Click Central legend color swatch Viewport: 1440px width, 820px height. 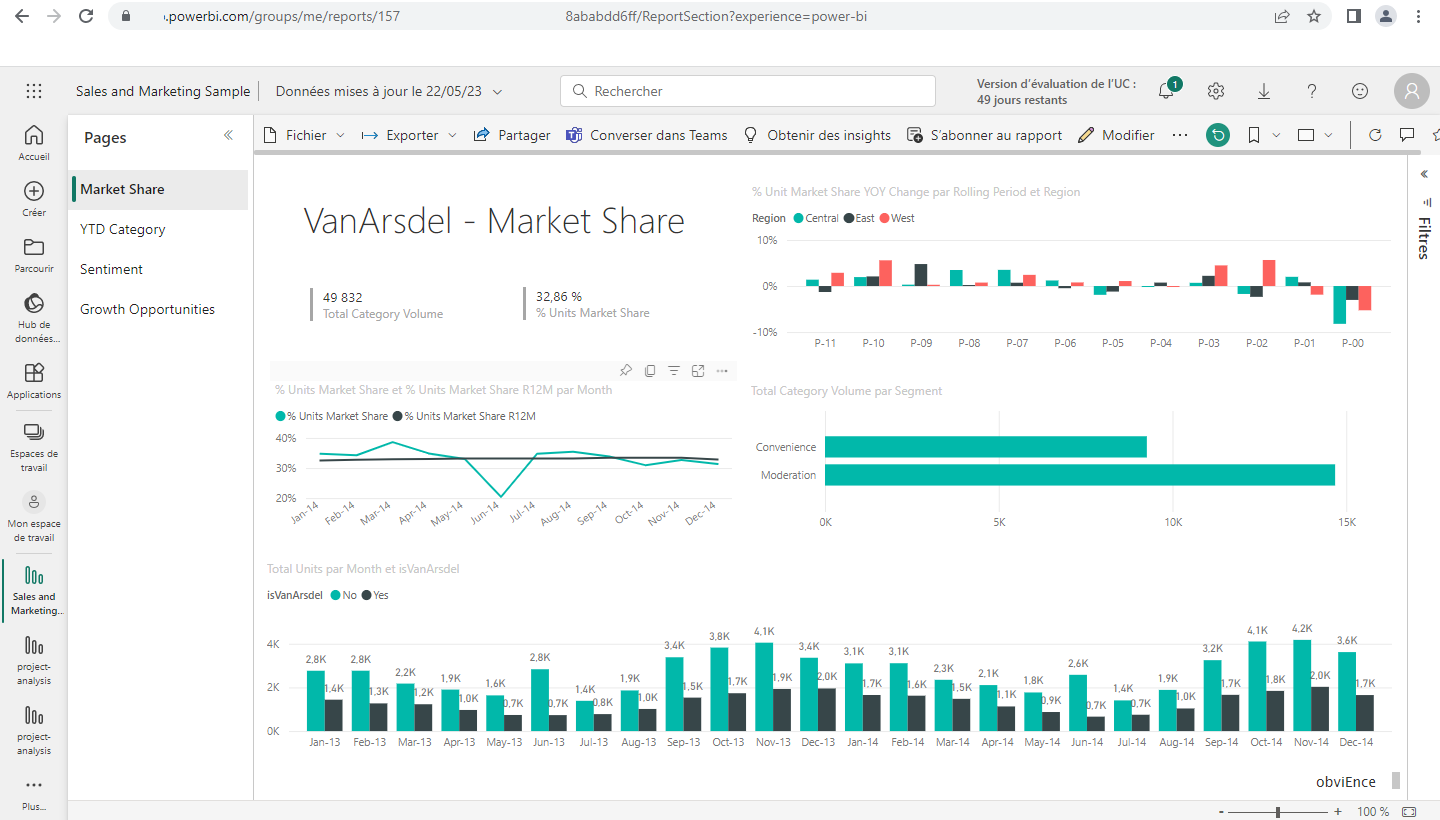[798, 218]
